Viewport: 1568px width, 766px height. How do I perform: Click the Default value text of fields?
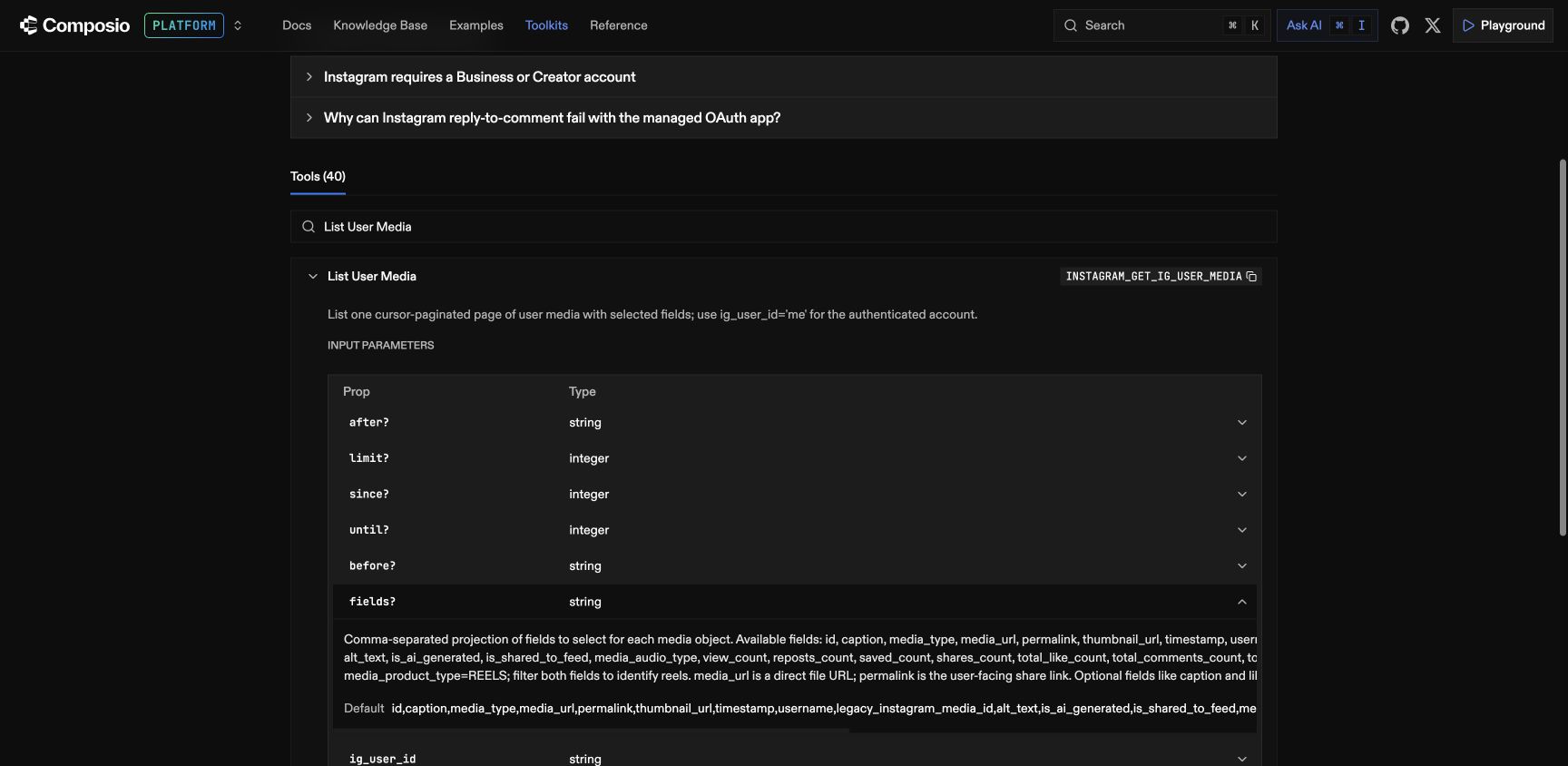824,708
